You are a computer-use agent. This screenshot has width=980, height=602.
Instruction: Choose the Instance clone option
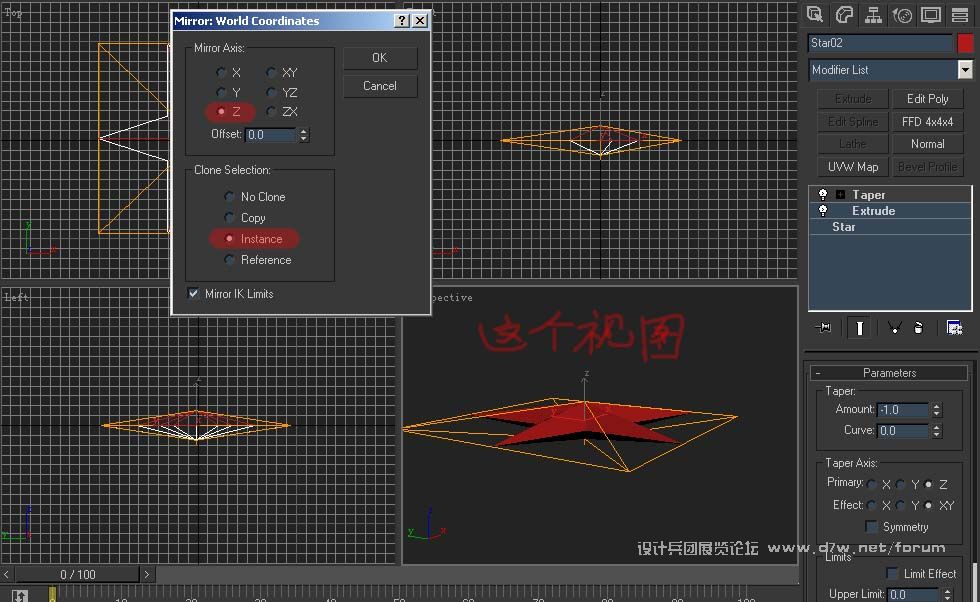pyautogui.click(x=229, y=238)
